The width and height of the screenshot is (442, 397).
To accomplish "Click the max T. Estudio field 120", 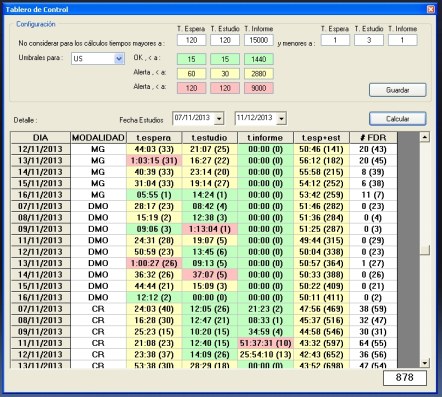I will pos(225,40).
